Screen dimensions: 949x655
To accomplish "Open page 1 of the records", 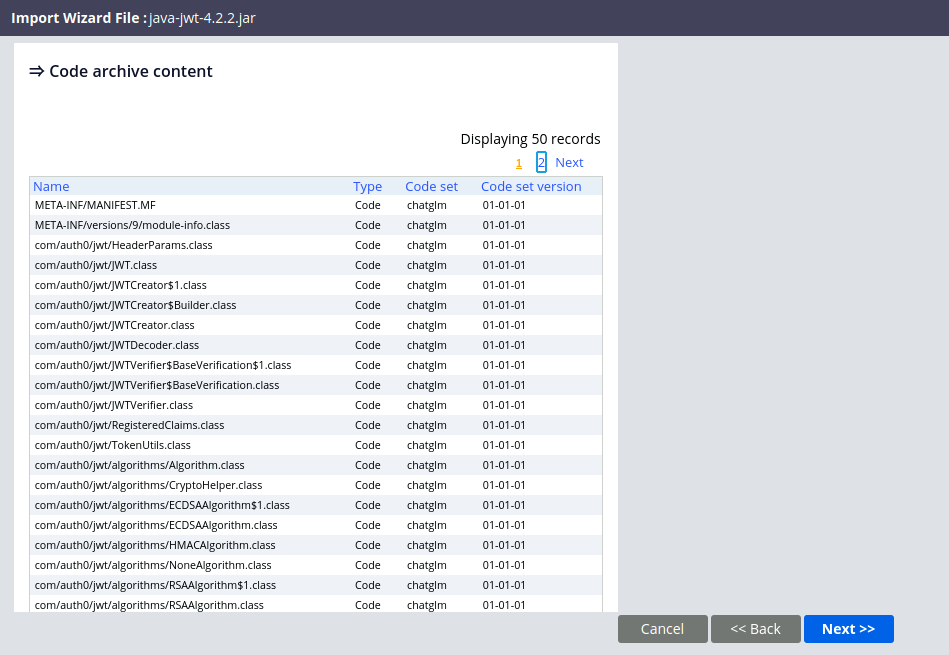I will coord(519,163).
